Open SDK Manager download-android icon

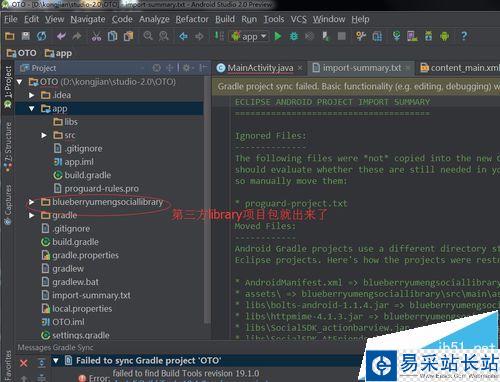pyautogui.click(x=429, y=36)
